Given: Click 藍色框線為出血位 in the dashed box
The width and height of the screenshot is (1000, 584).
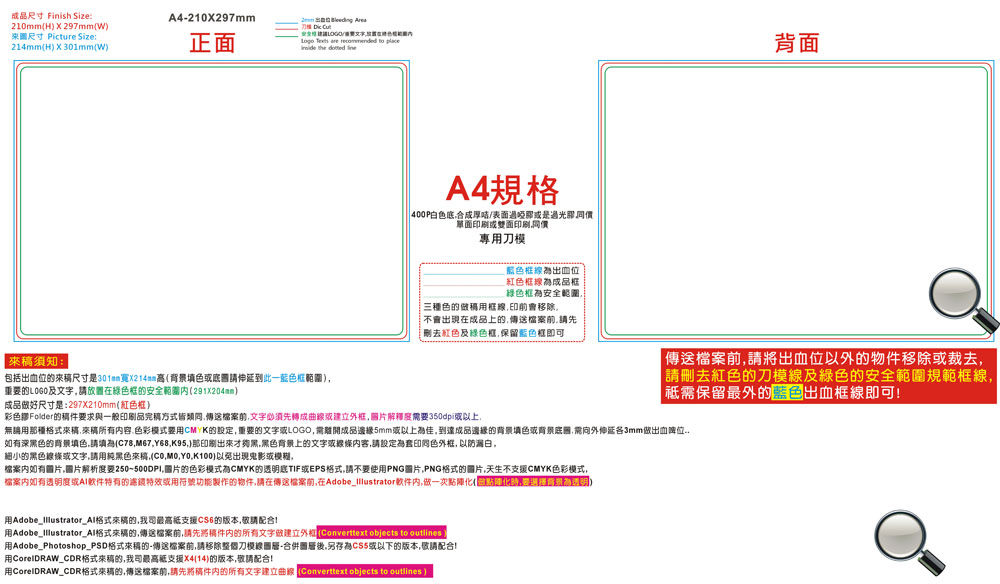Looking at the screenshot, I should point(543,270).
